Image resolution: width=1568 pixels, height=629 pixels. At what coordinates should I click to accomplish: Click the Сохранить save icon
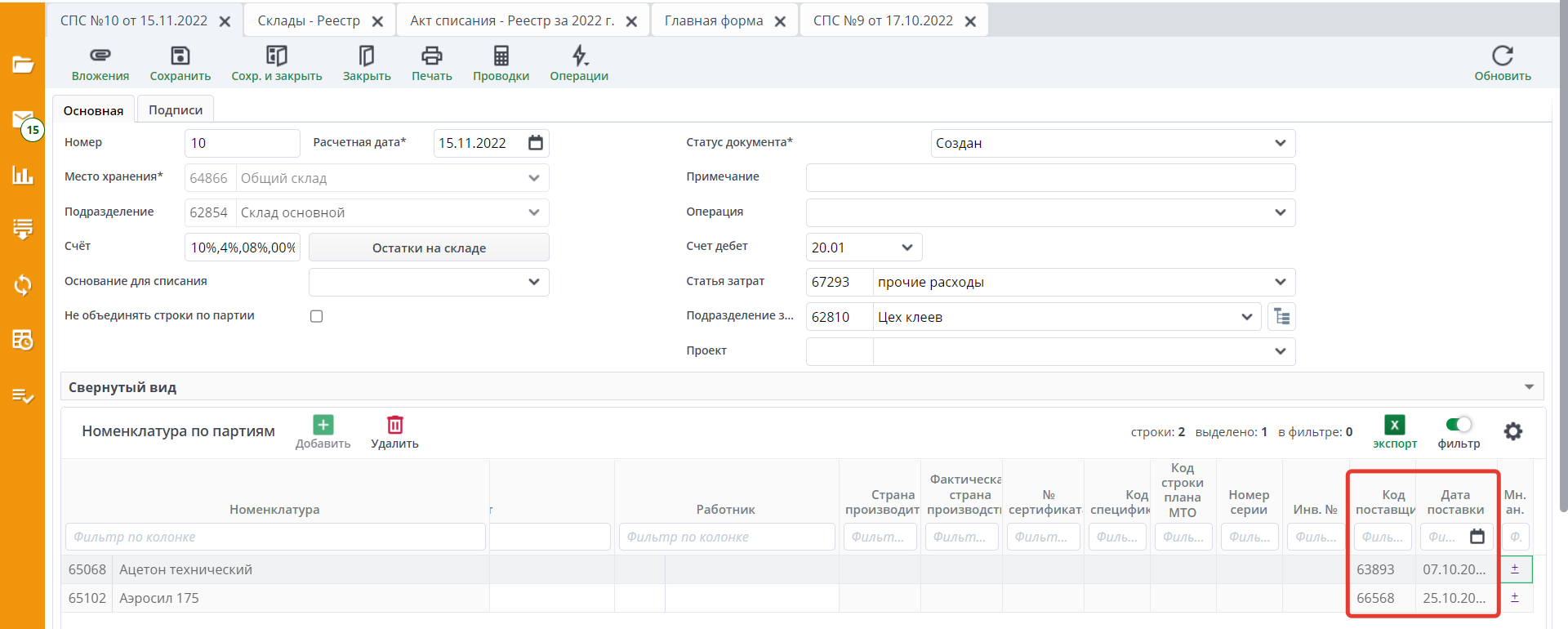coord(180,56)
